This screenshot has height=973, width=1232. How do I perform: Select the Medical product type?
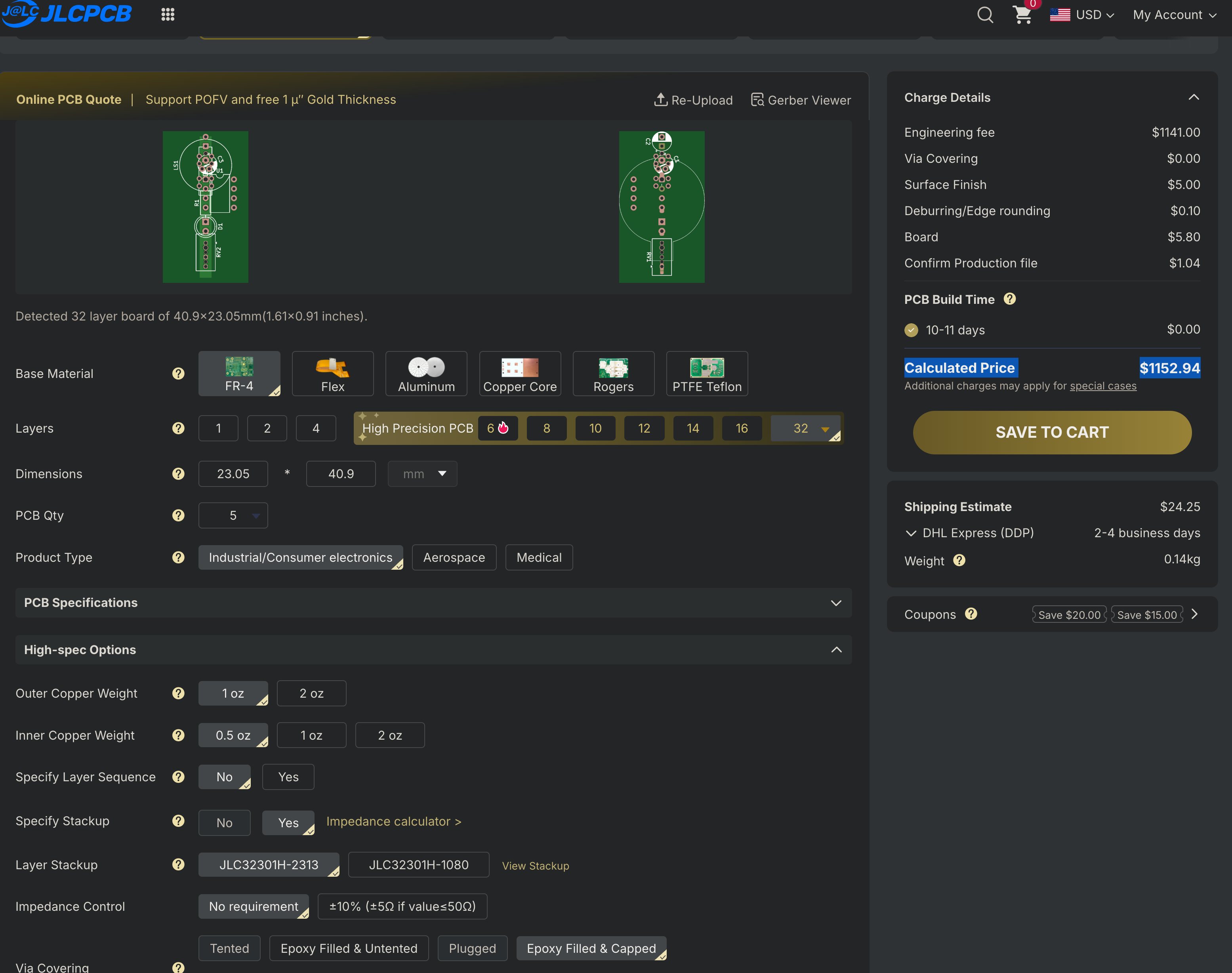[538, 557]
